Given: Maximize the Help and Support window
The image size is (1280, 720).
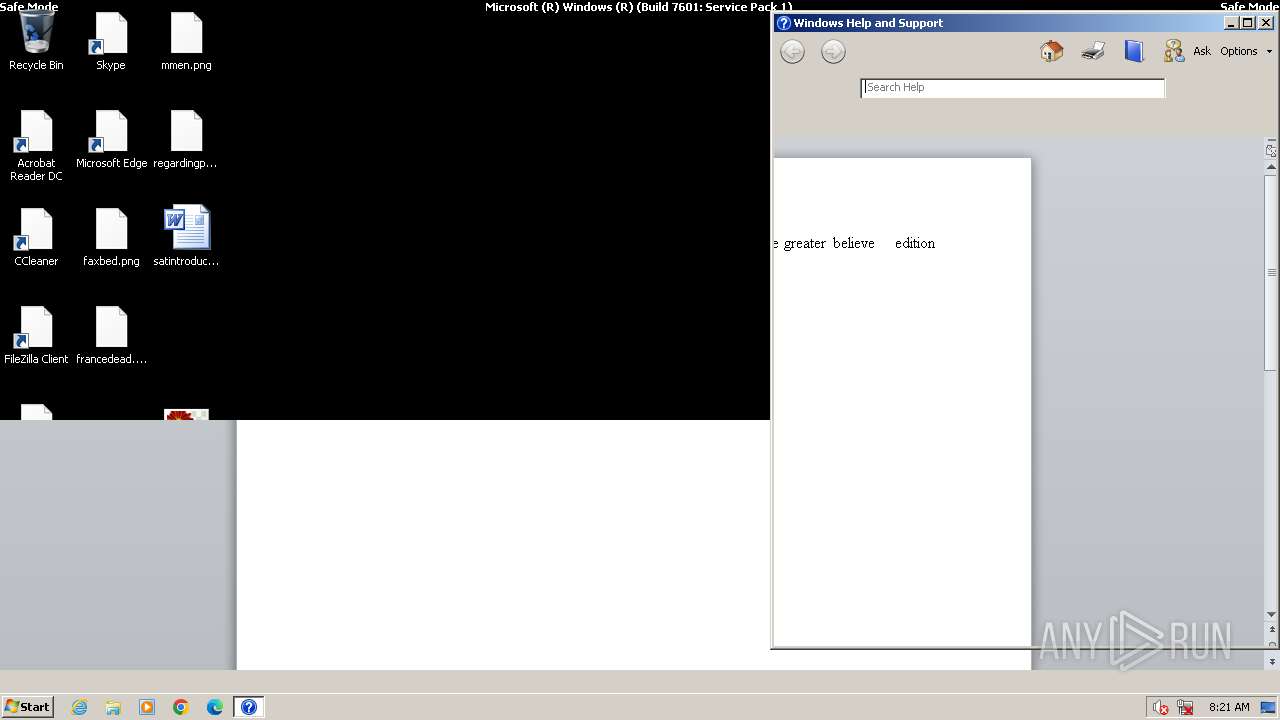Looking at the screenshot, I should 1248,23.
